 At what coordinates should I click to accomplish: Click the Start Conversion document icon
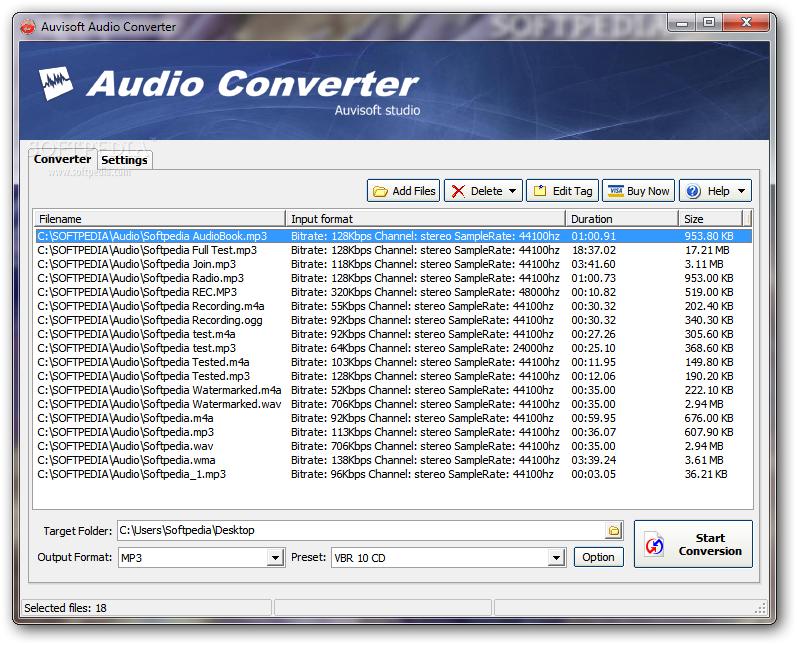point(655,545)
